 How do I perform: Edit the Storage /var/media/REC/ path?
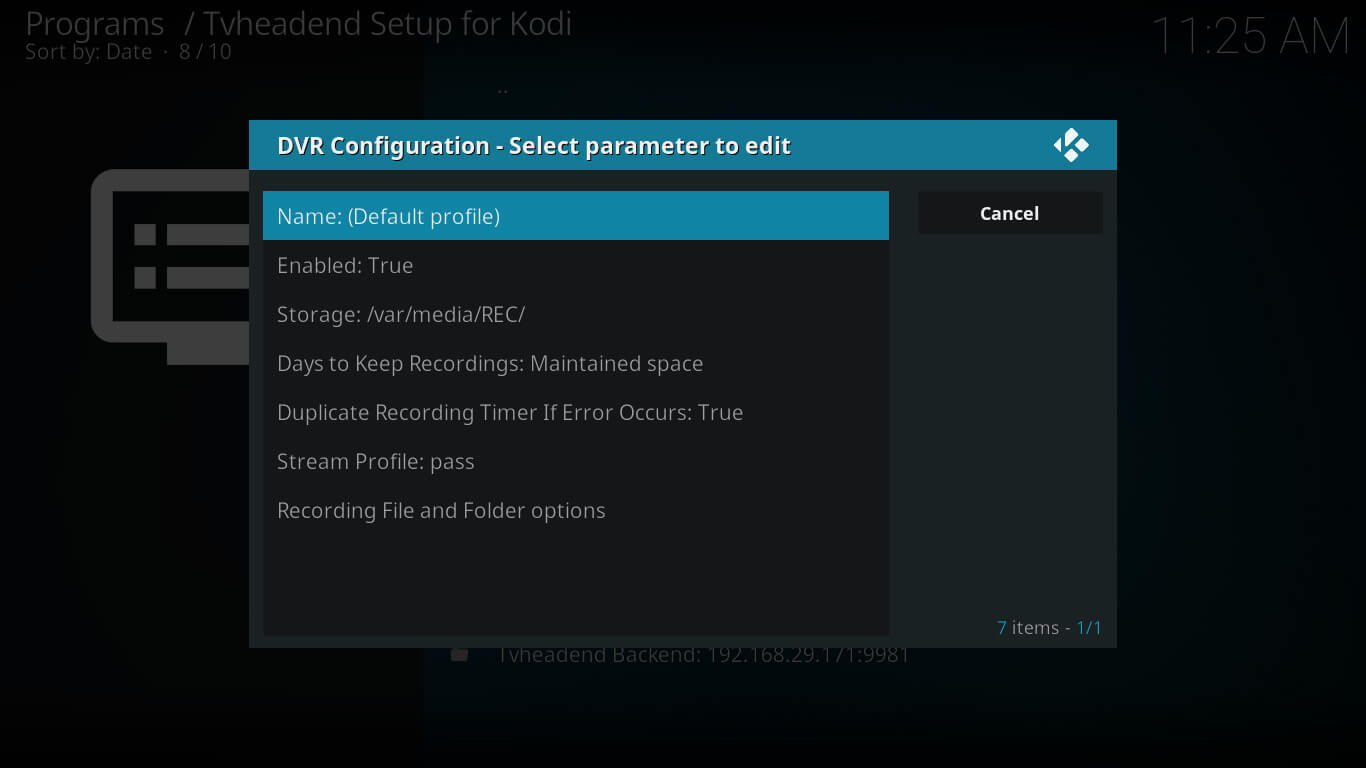point(575,314)
